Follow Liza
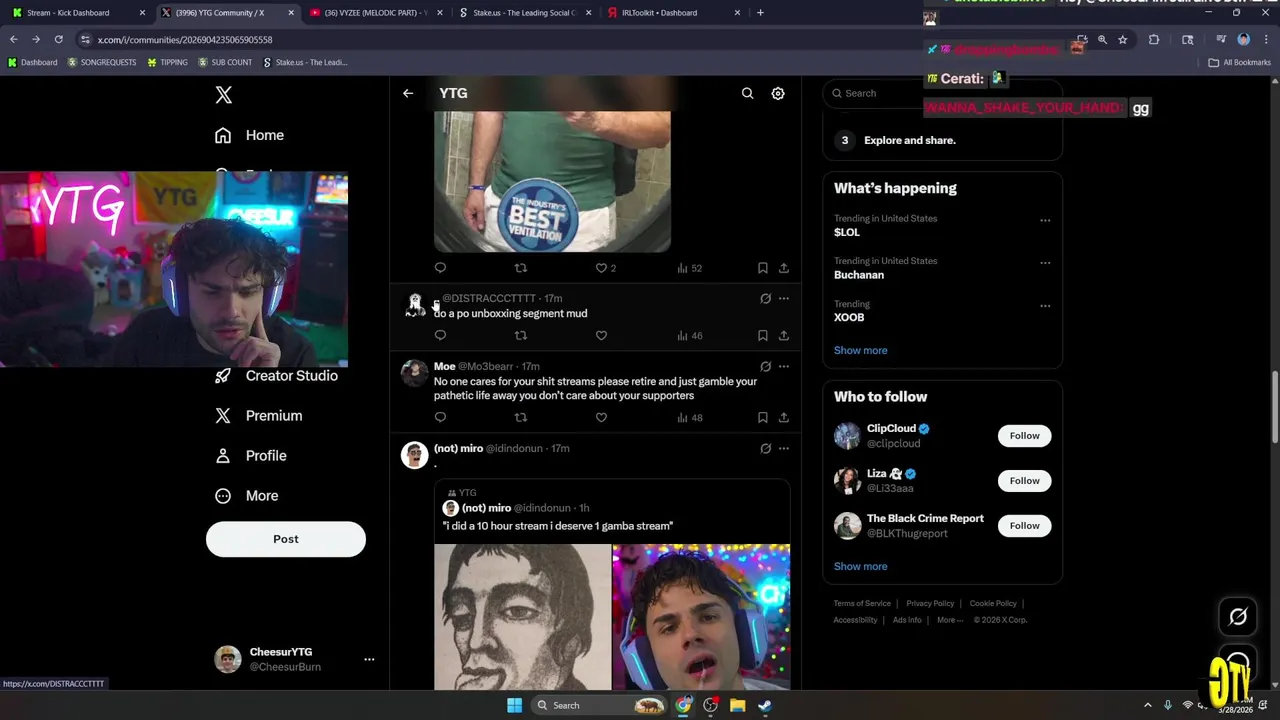 (1024, 481)
